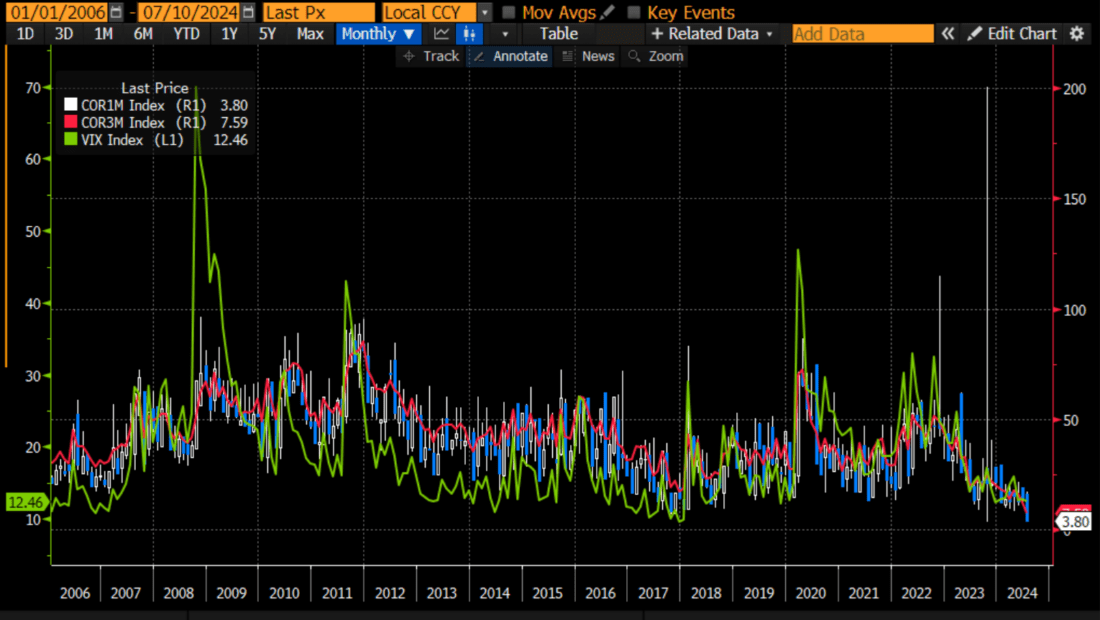1100x620 pixels.
Task: Open the chart settings gear icon
Action: click(x=1076, y=33)
